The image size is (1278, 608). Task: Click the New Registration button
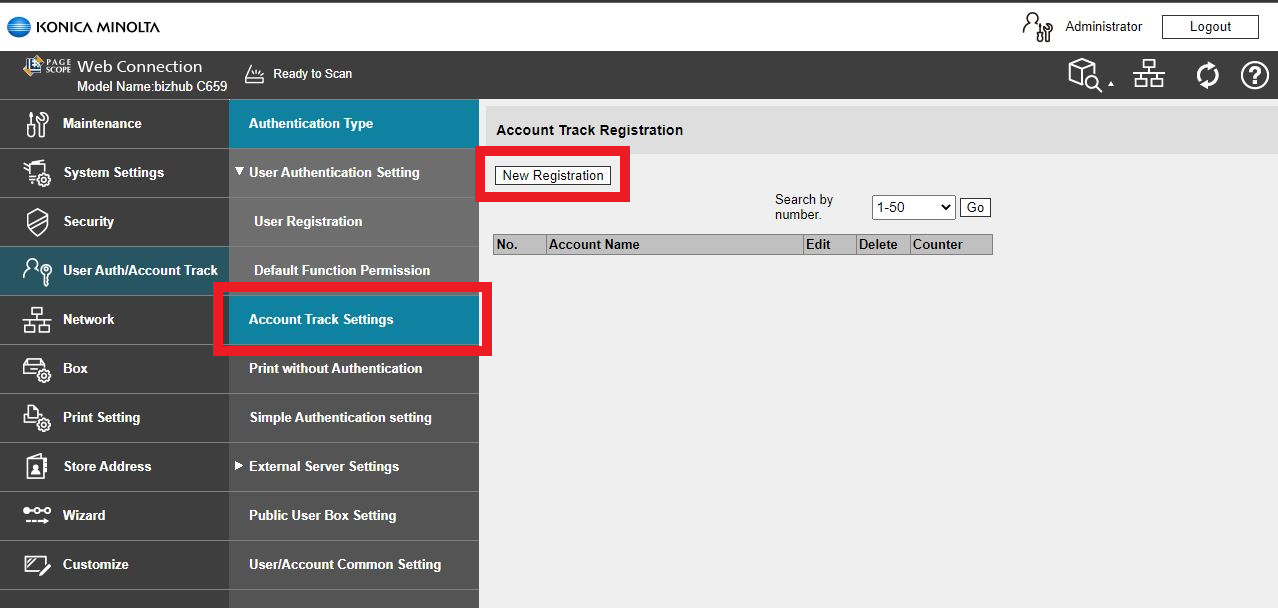(553, 176)
